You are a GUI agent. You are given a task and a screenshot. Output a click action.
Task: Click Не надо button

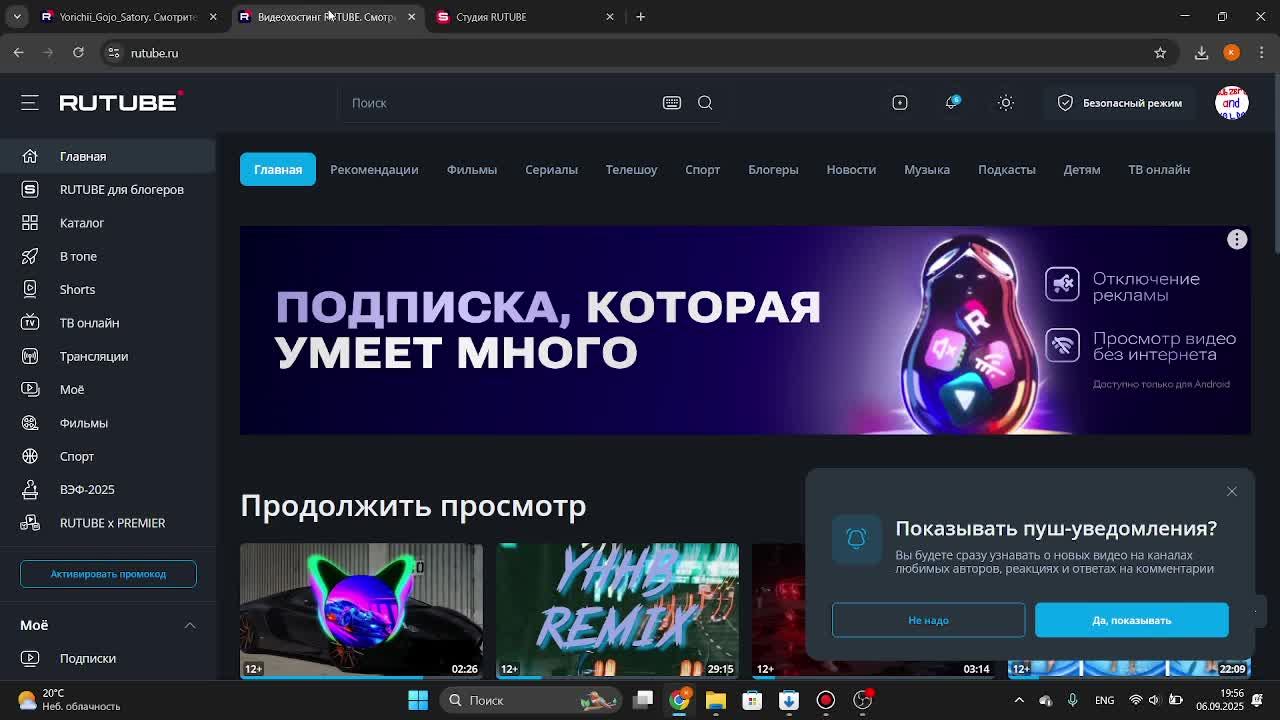pyautogui.click(x=928, y=620)
